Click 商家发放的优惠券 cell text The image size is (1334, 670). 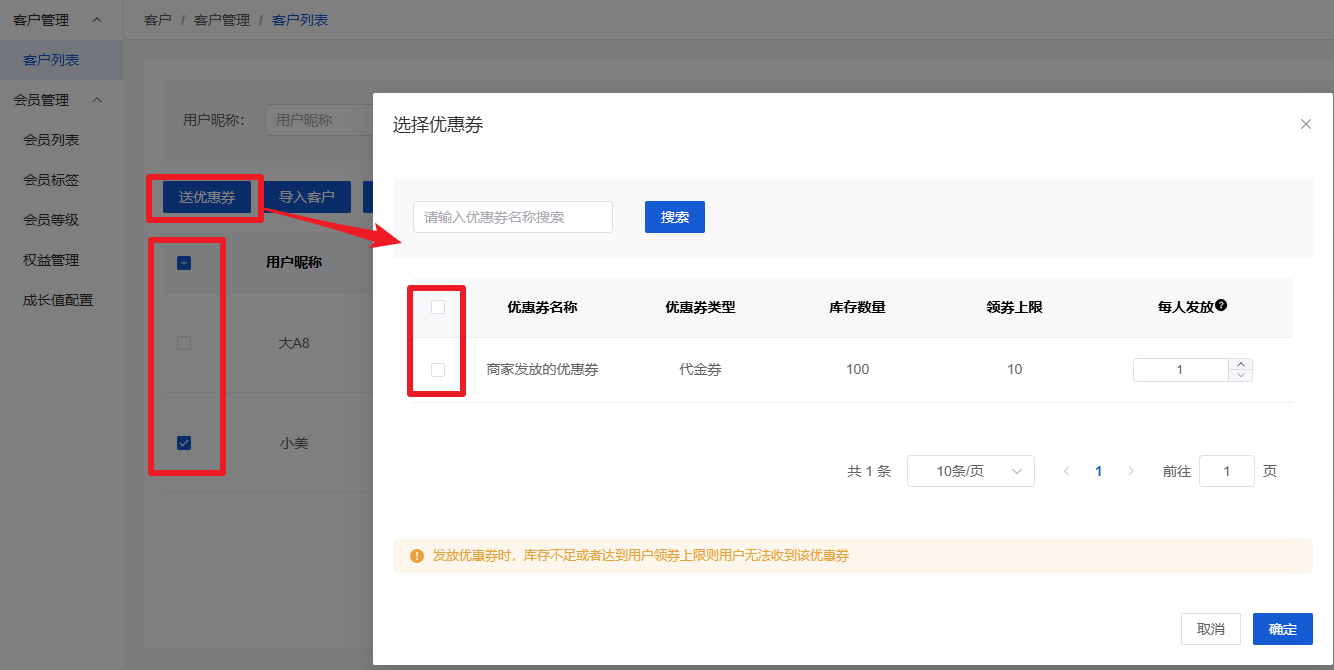pos(543,370)
